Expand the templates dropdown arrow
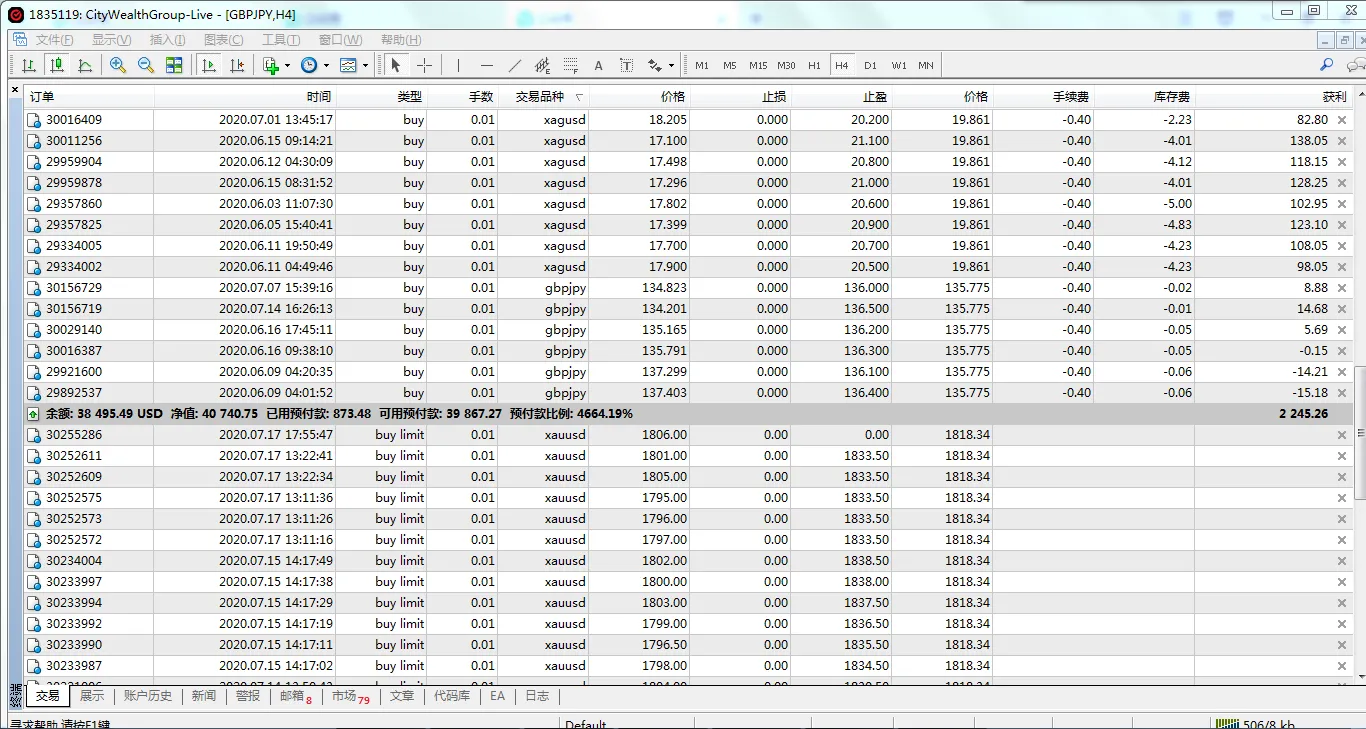1366x729 pixels. click(x=365, y=66)
